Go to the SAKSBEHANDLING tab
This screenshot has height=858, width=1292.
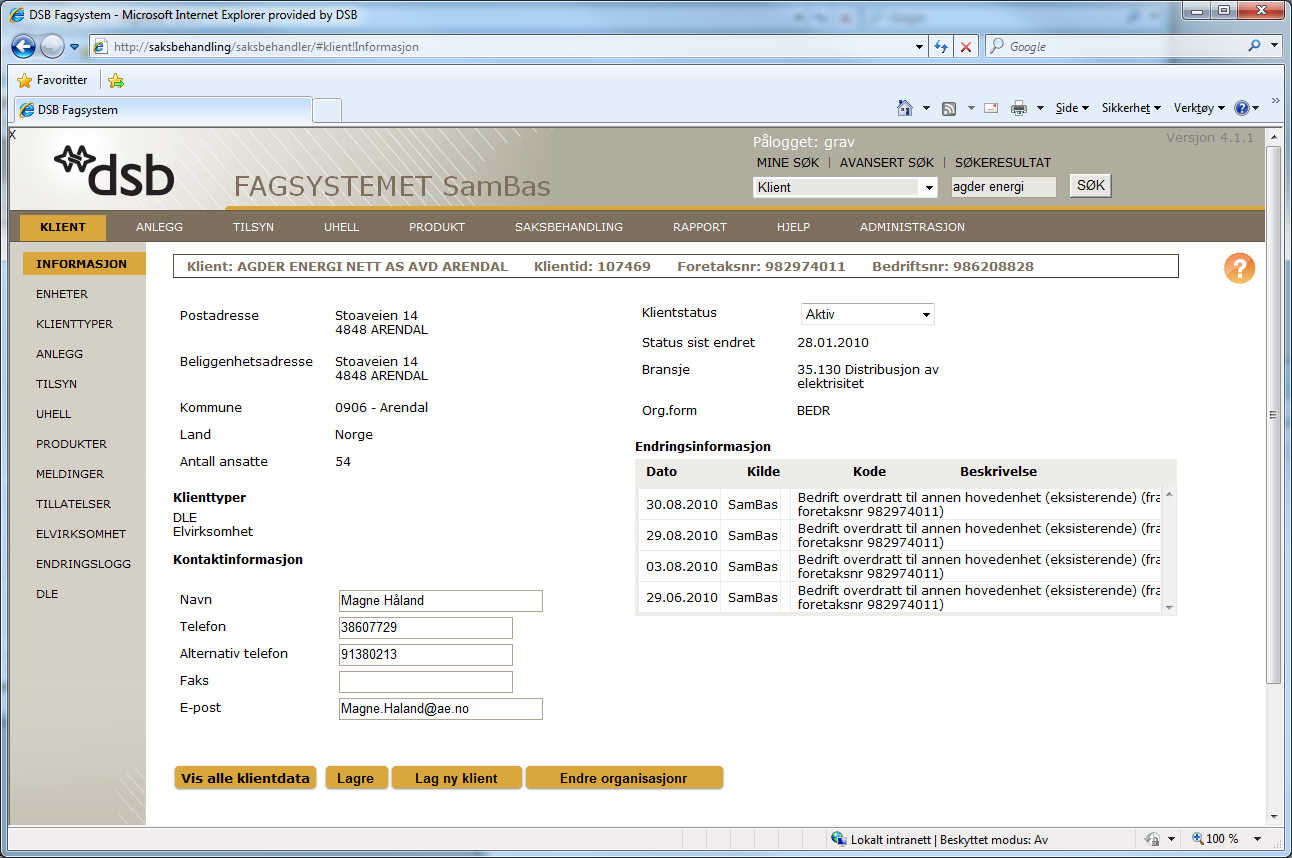569,227
